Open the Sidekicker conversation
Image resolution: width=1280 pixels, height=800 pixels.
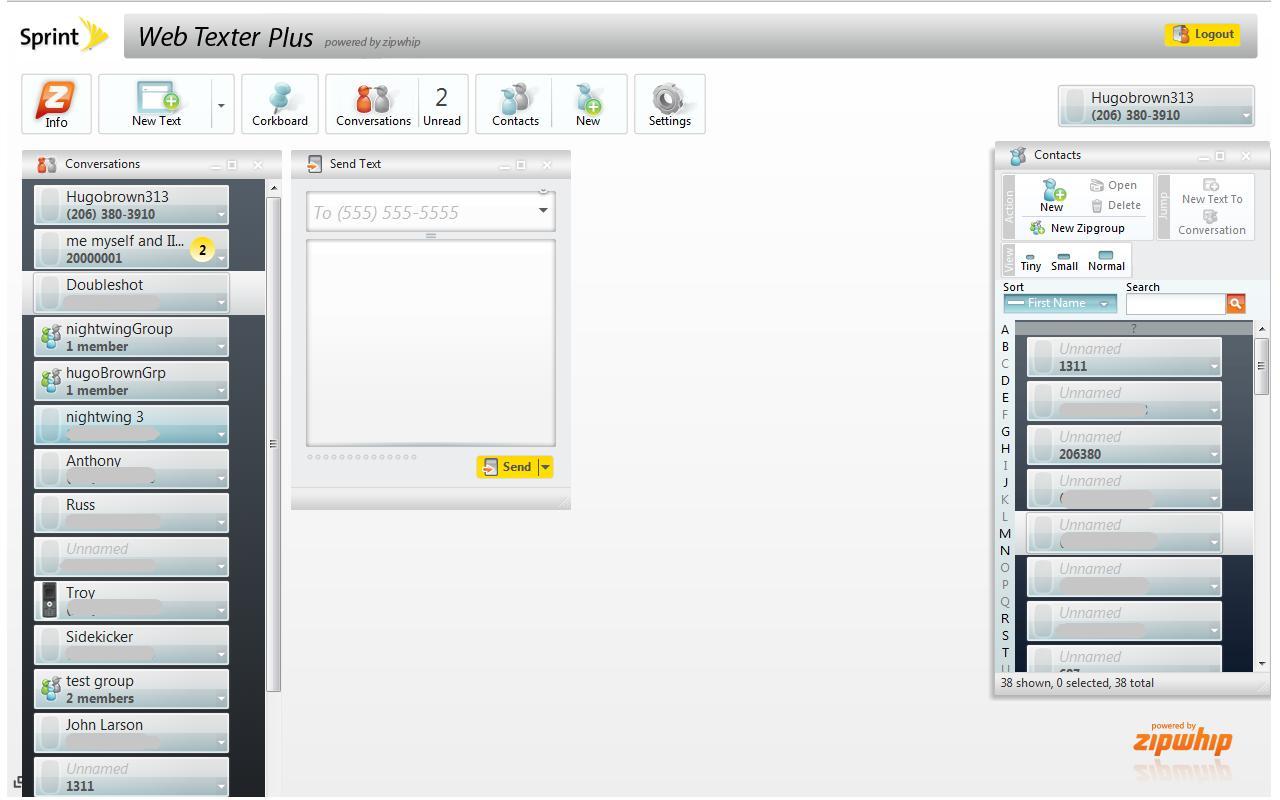[x=131, y=645]
